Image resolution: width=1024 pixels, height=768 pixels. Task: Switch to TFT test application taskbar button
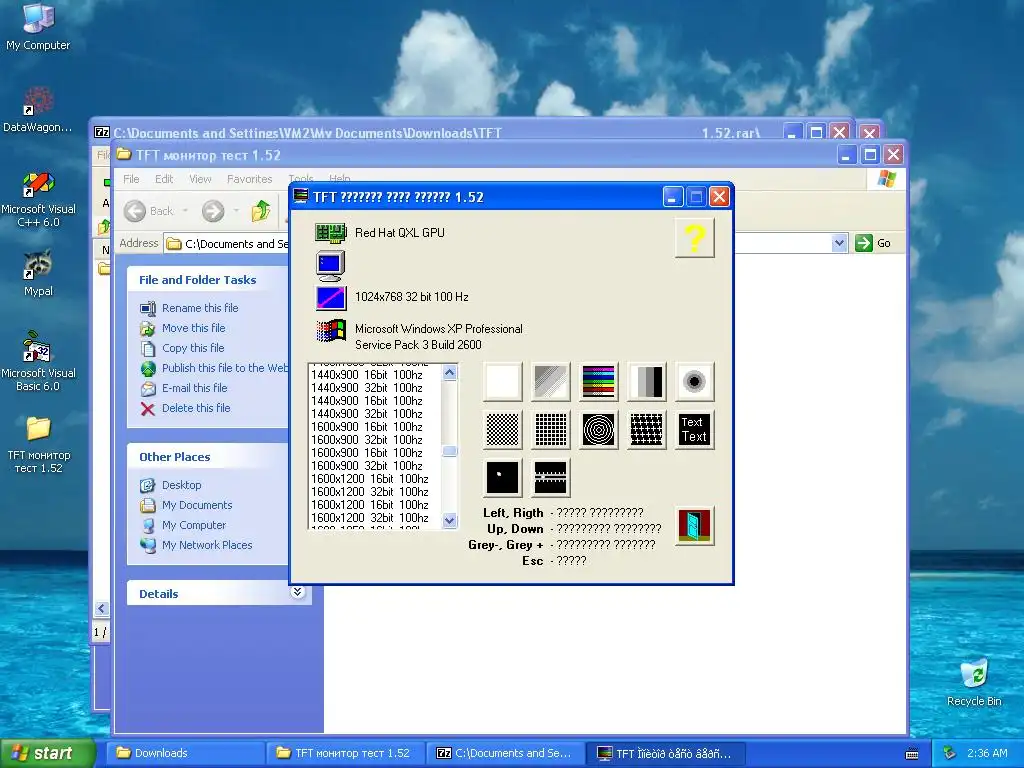(x=665, y=754)
